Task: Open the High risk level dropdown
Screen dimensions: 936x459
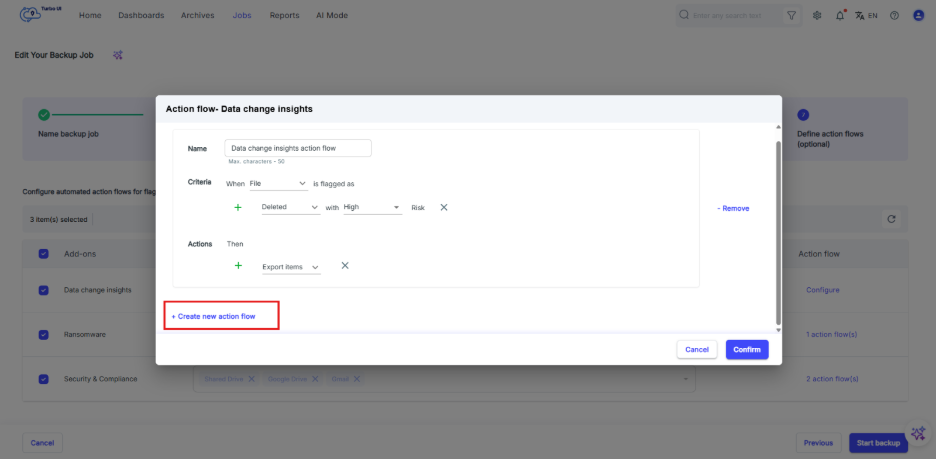Action: (x=371, y=207)
